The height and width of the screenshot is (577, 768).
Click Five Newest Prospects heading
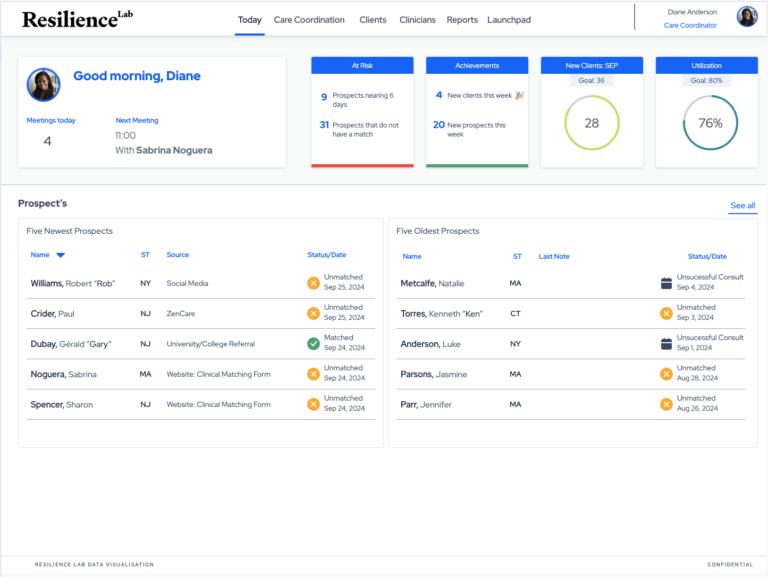pyautogui.click(x=70, y=231)
